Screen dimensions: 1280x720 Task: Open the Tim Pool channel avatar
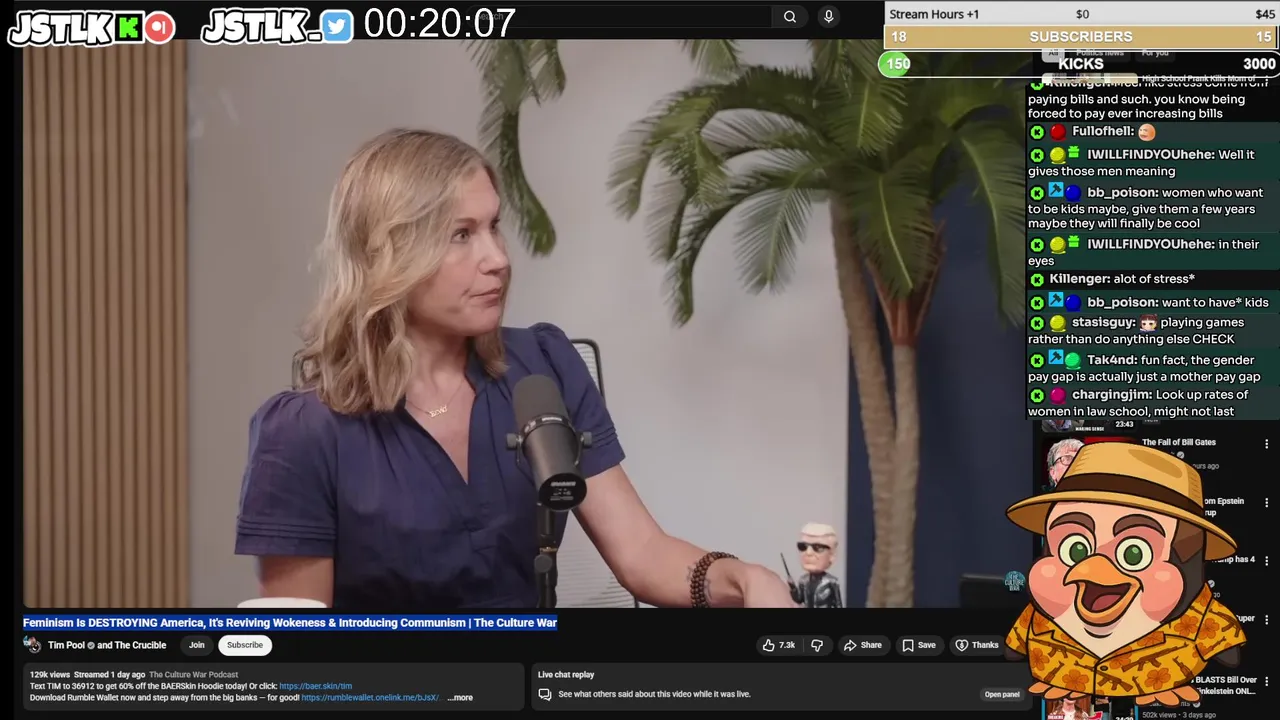32,645
